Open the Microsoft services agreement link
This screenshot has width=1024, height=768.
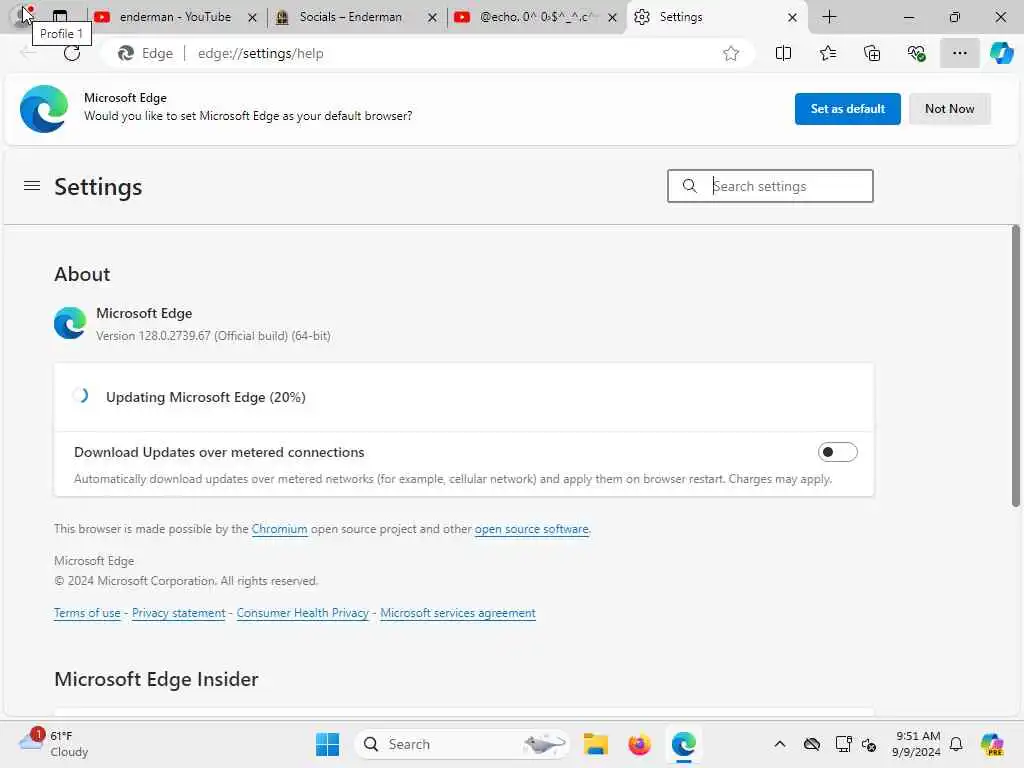click(458, 613)
